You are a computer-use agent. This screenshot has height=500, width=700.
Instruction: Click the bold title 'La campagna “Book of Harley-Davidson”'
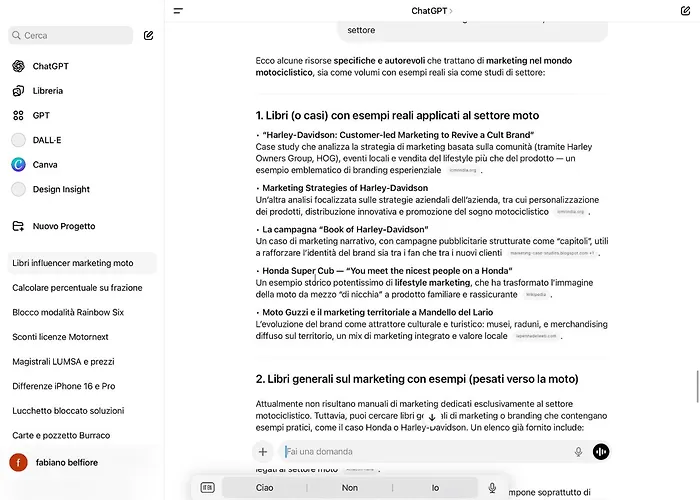click(x=345, y=229)
